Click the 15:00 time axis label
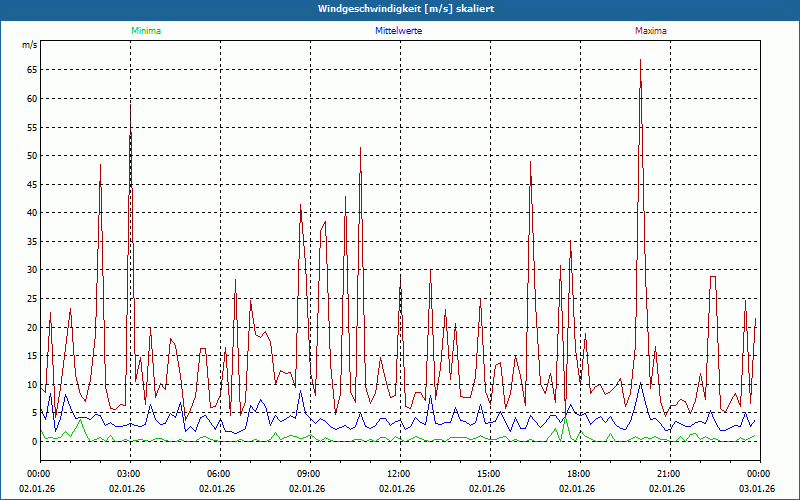800x500 pixels. pos(487,474)
